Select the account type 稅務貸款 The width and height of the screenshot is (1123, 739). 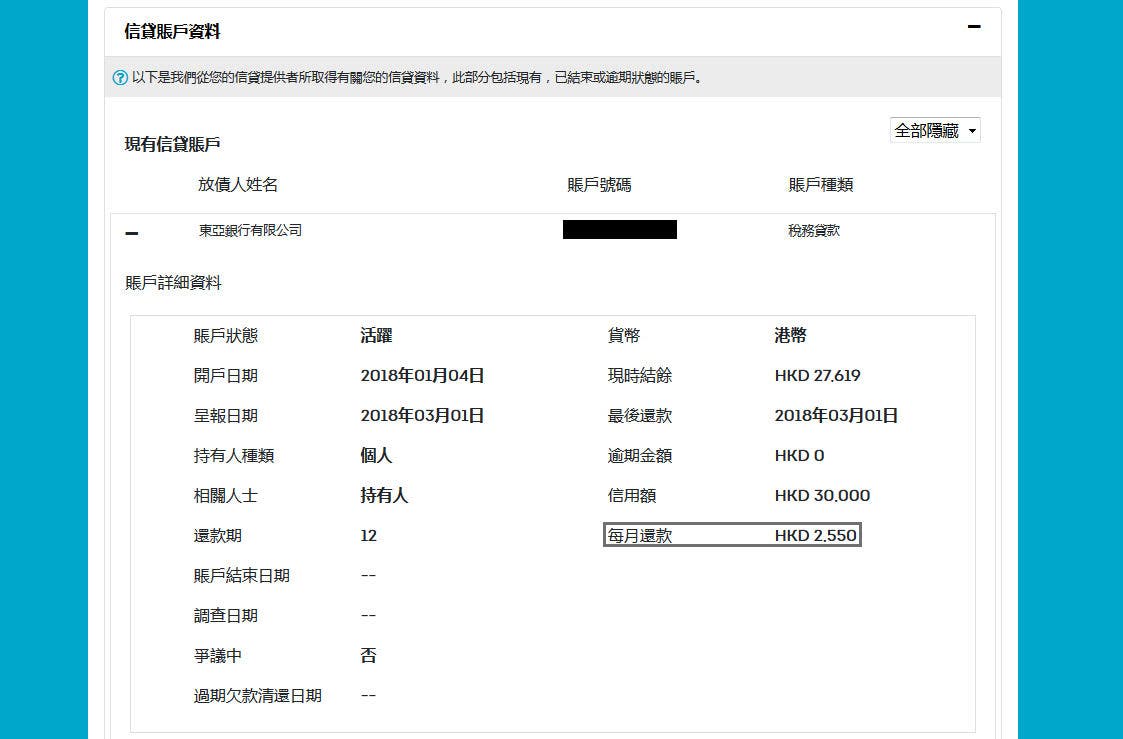[814, 231]
